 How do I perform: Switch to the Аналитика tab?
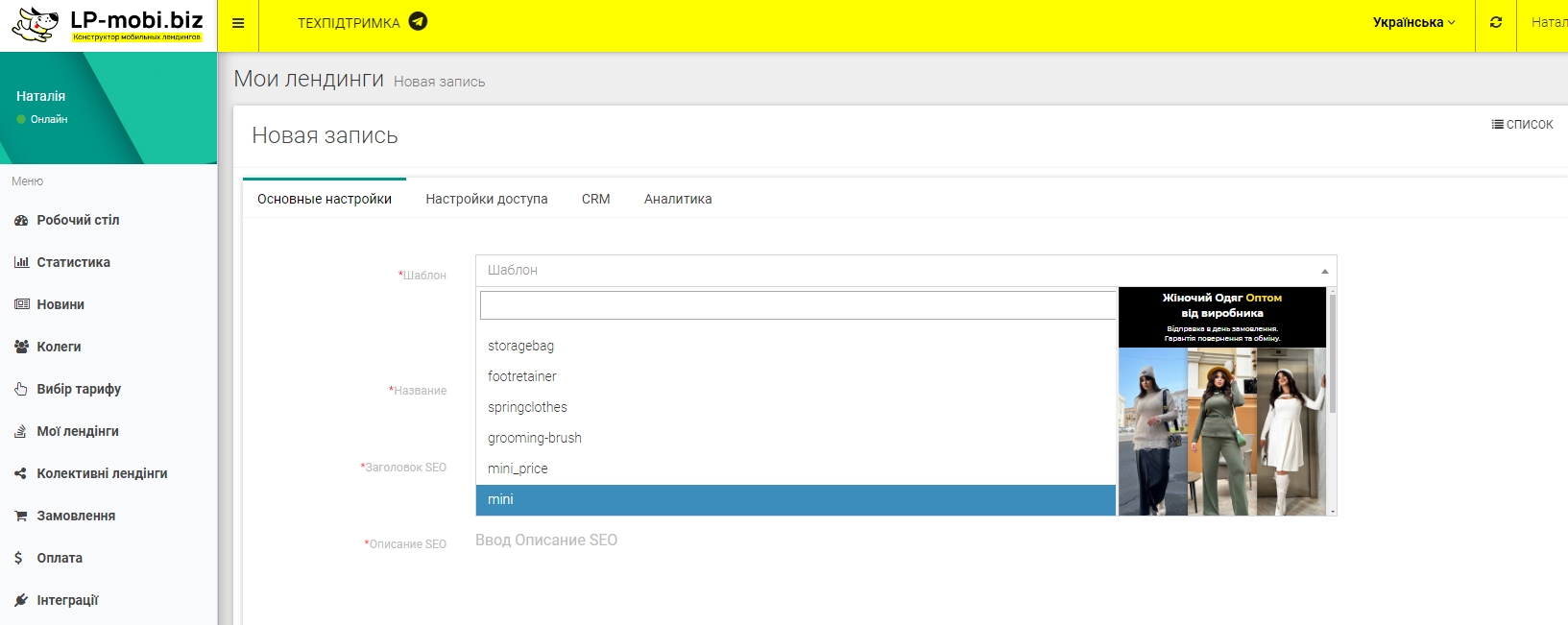coord(678,199)
